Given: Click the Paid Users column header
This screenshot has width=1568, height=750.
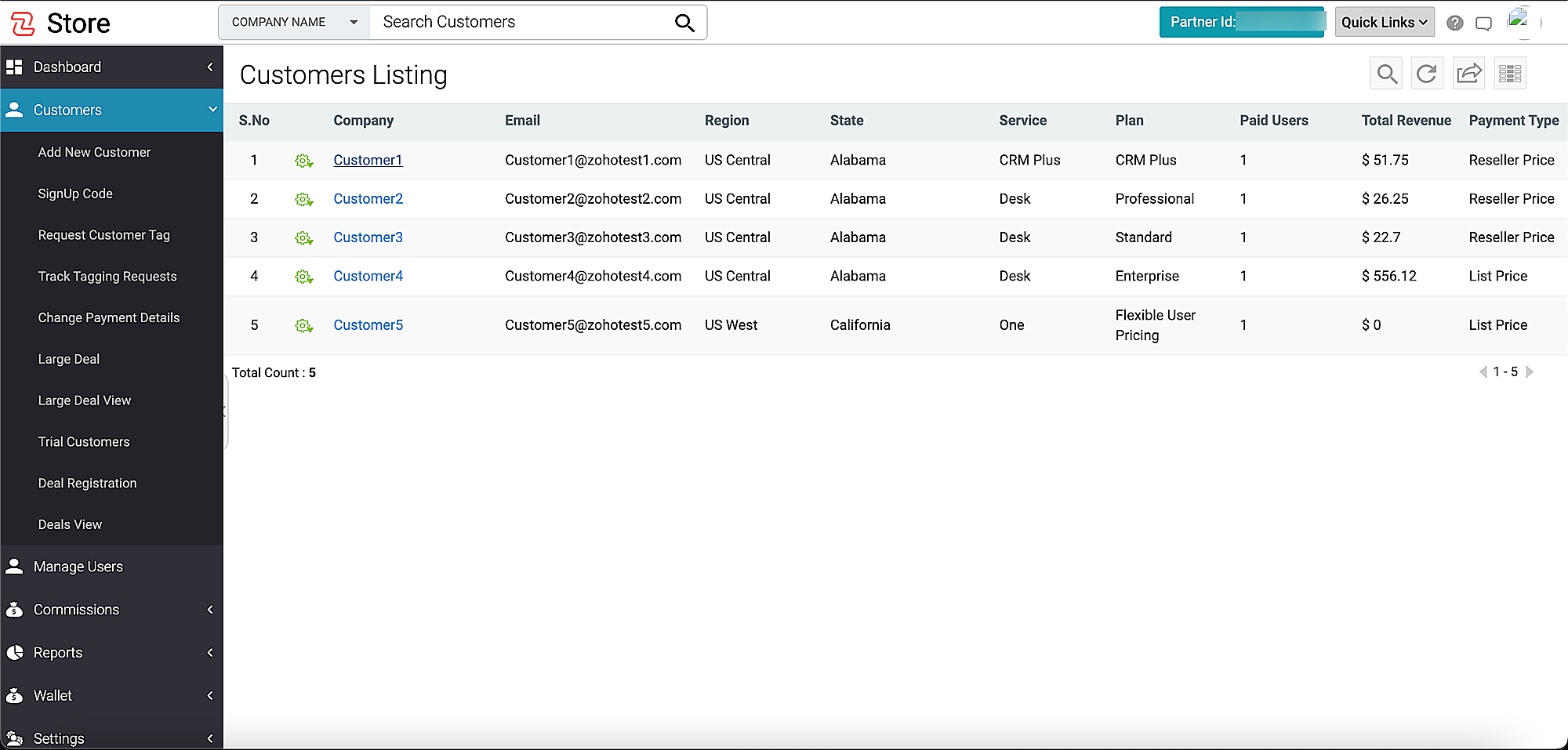Looking at the screenshot, I should click(1274, 121).
